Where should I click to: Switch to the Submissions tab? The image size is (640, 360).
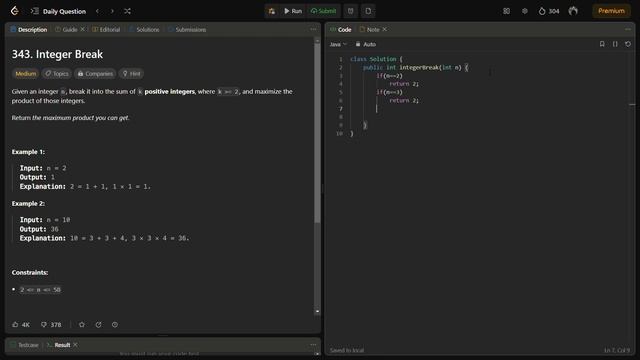[x=187, y=29]
